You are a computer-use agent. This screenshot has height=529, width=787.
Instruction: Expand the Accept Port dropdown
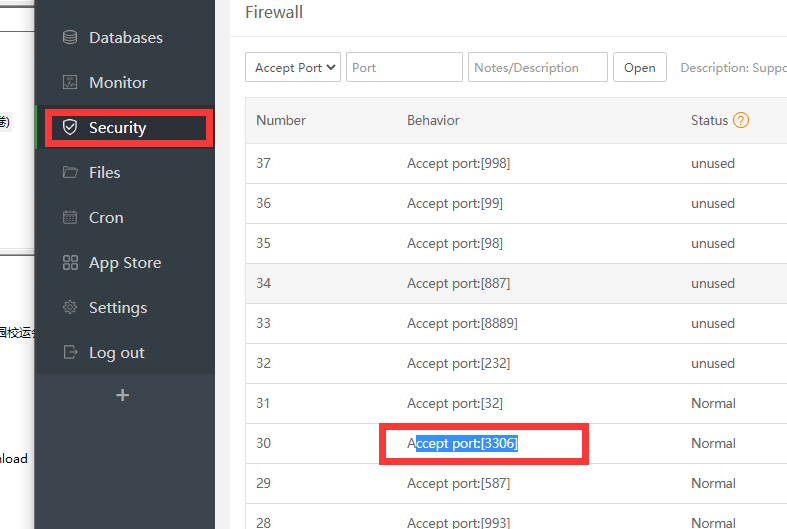click(x=293, y=68)
